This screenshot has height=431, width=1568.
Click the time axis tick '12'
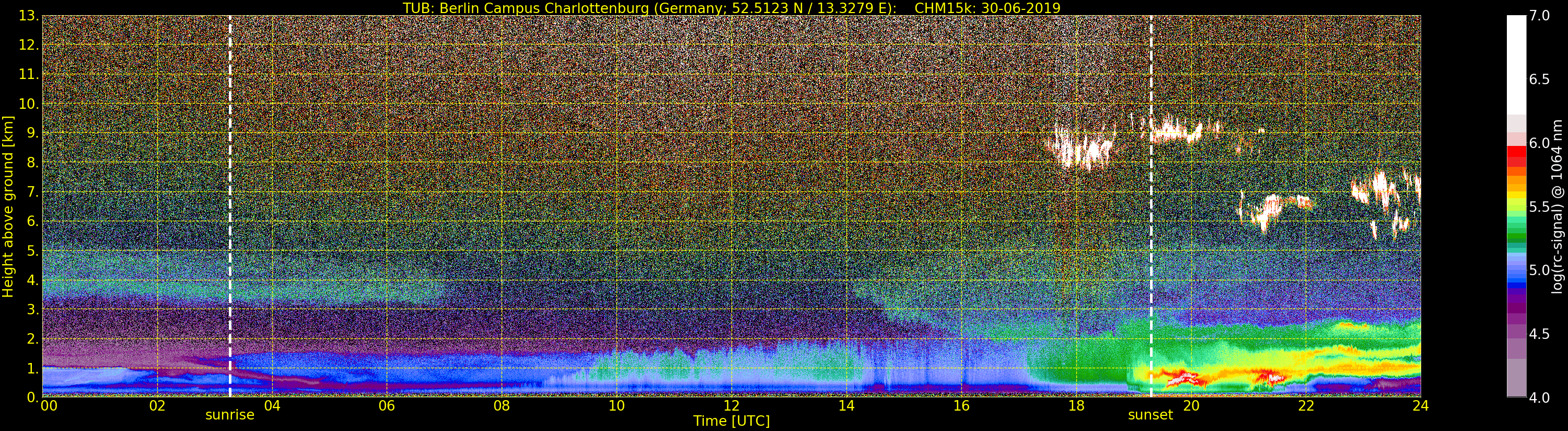[x=731, y=406]
